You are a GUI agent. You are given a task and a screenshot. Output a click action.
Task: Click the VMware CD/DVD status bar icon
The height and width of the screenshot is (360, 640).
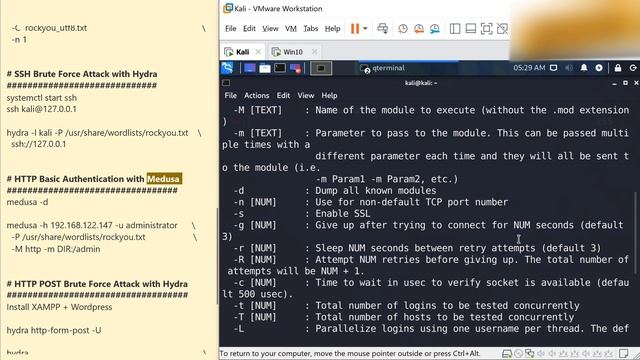click(x=518, y=353)
